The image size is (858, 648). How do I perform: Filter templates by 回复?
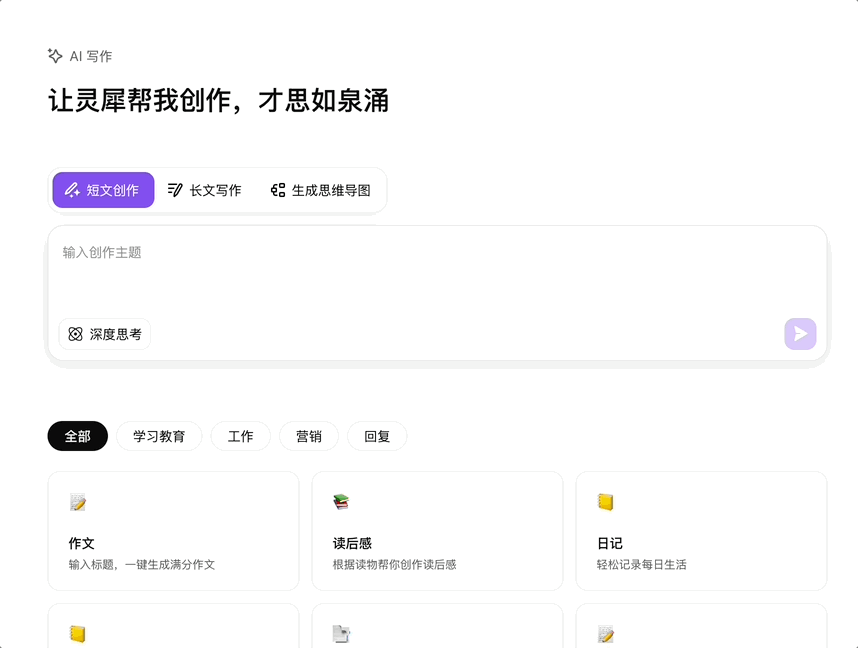pos(377,436)
